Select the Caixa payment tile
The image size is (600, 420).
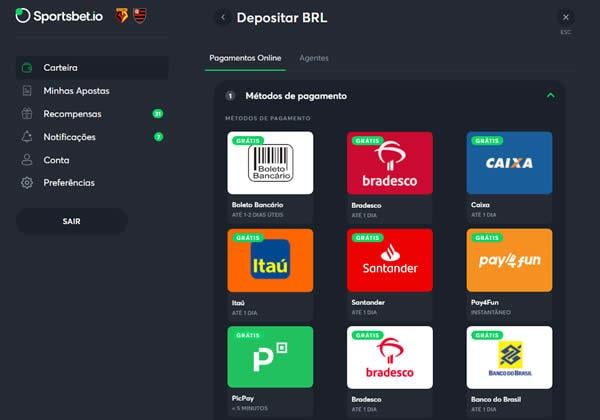(509, 163)
